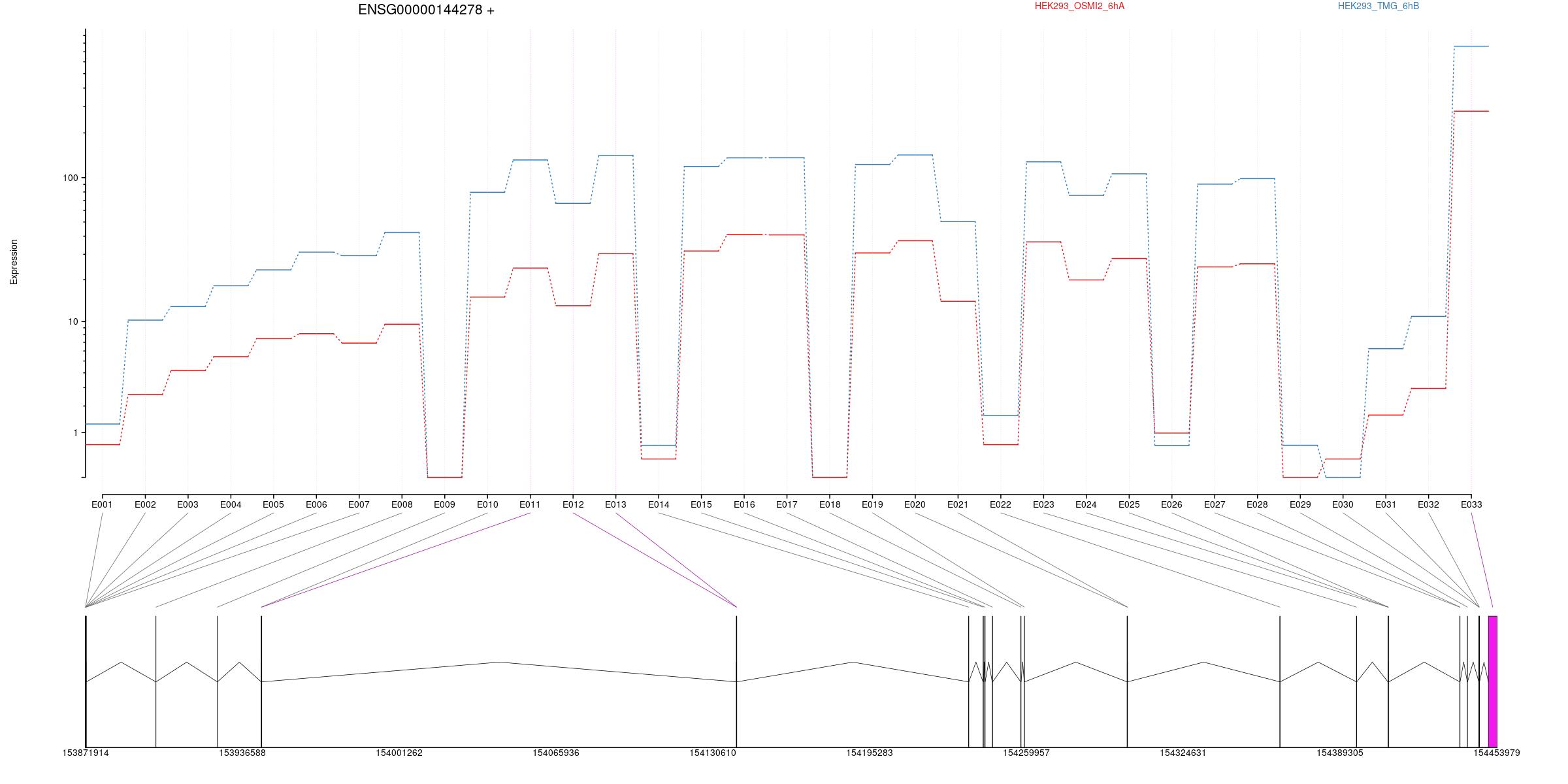Click exon label E019
Viewport: 1568px width, 784px height.
click(872, 504)
